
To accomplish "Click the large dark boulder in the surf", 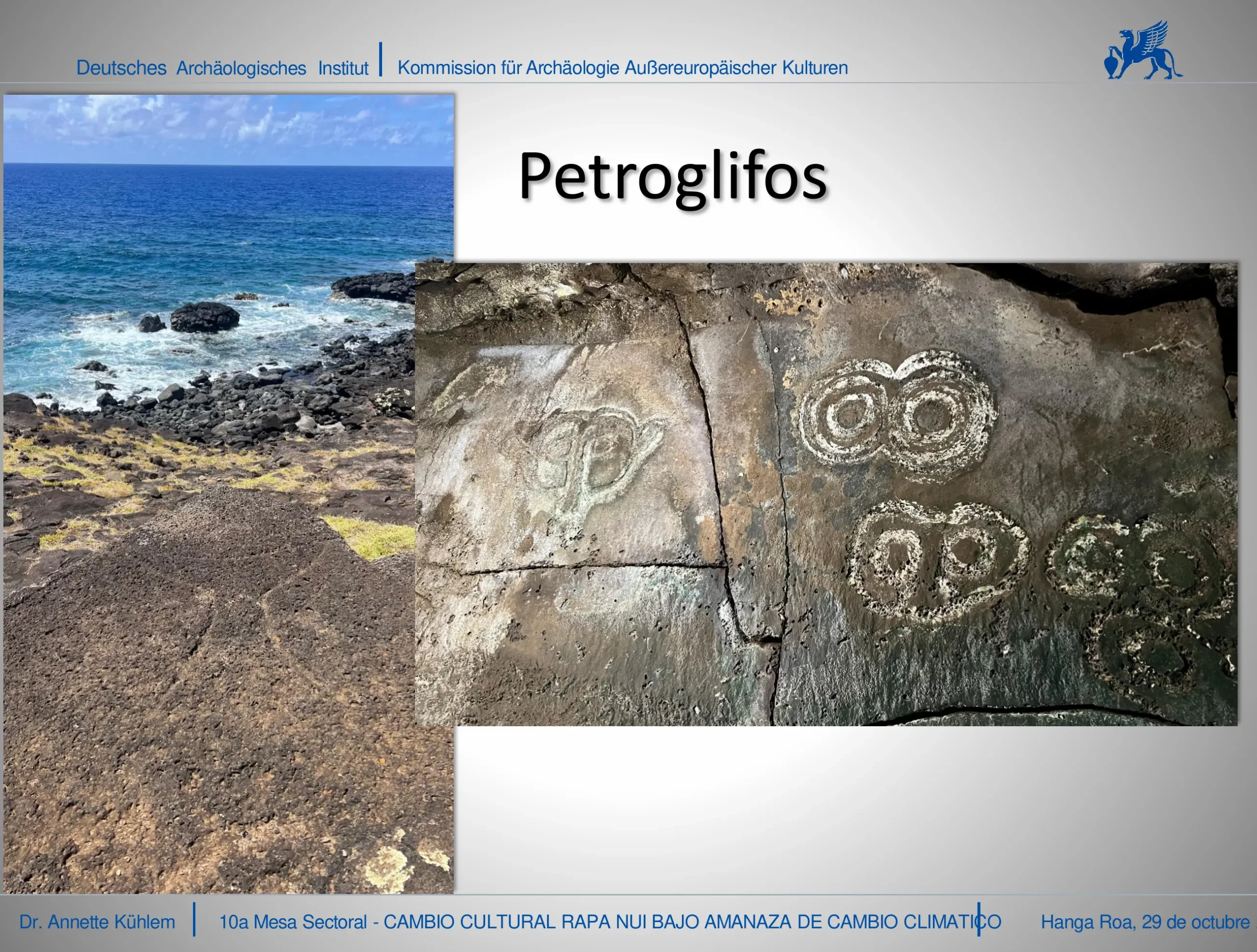I will click(205, 317).
